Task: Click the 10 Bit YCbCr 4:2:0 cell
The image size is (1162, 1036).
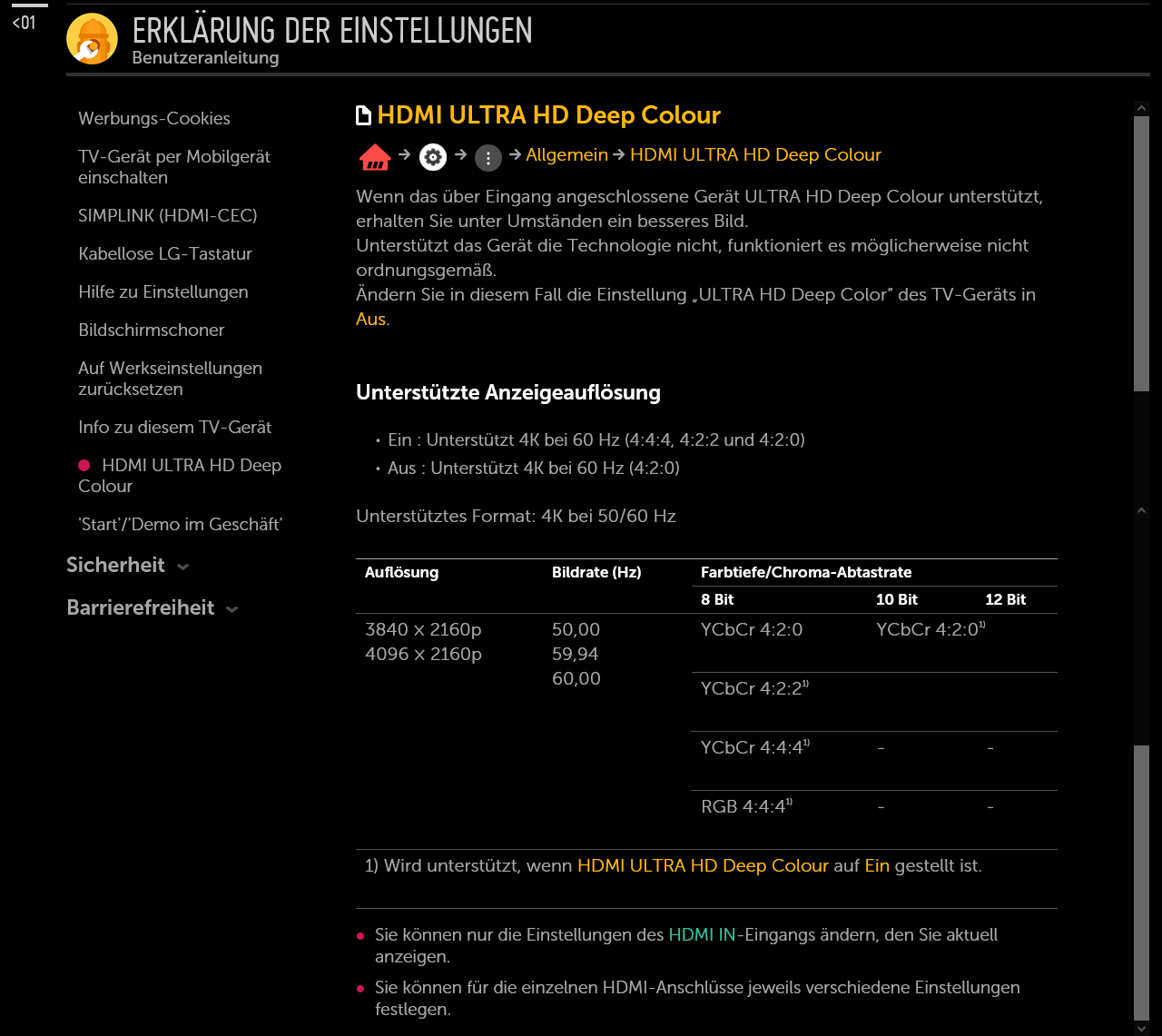Action: pos(931,629)
